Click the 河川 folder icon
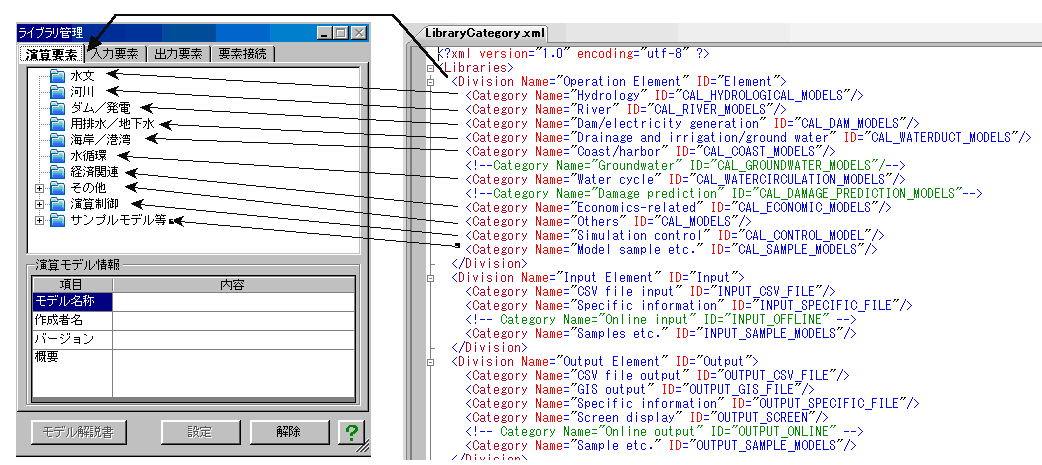This screenshot has height=465, width=1042. pyautogui.click(x=57, y=92)
